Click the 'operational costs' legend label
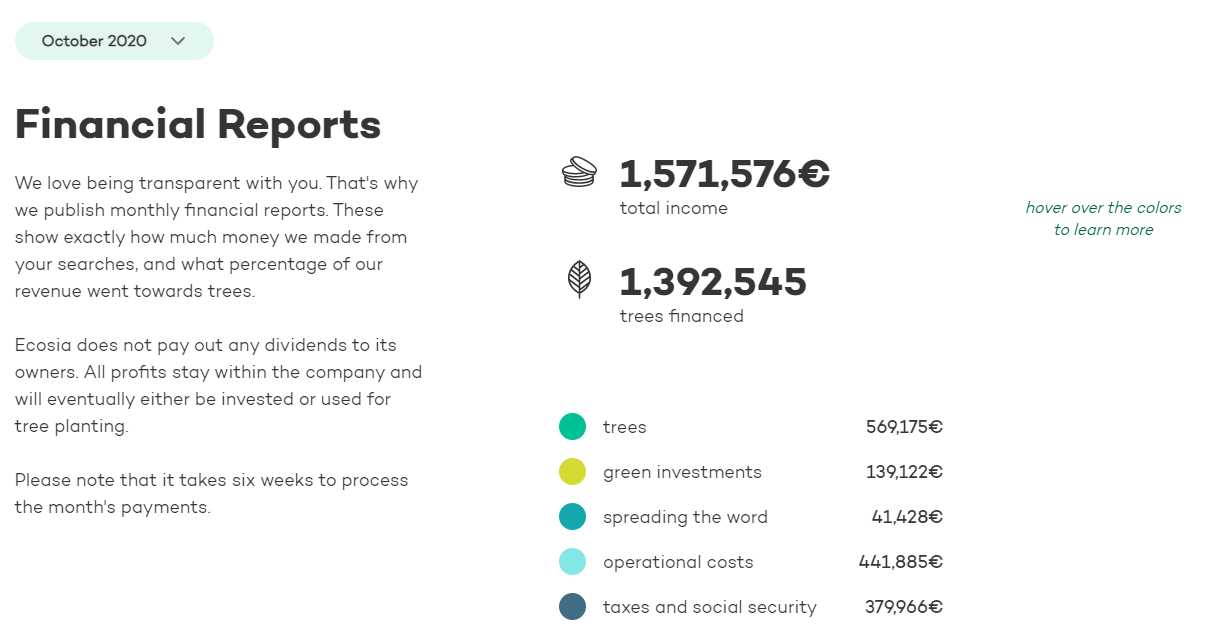This screenshot has width=1214, height=637. (678, 562)
